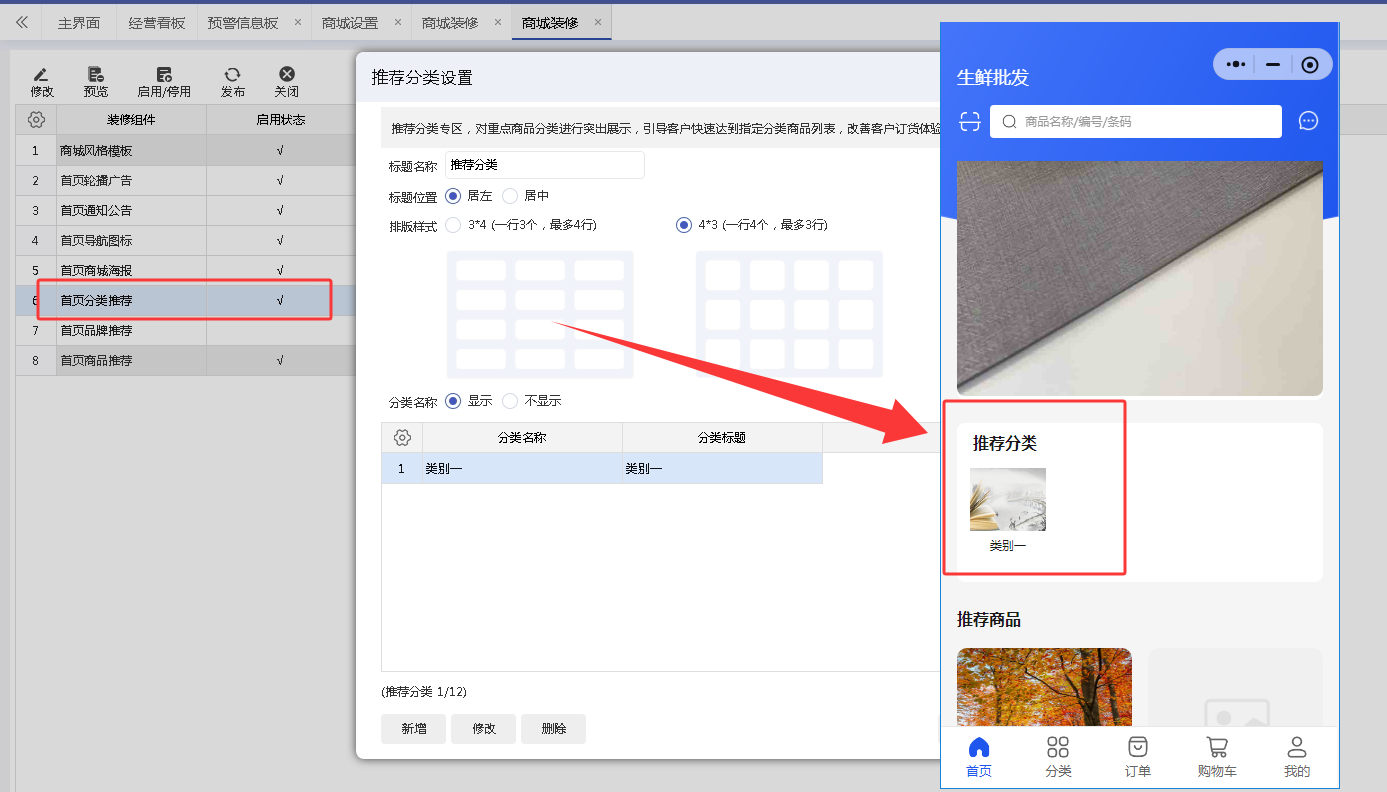The image size is (1387, 792).
Task: Open the settings gear in component table header
Action: (36, 120)
